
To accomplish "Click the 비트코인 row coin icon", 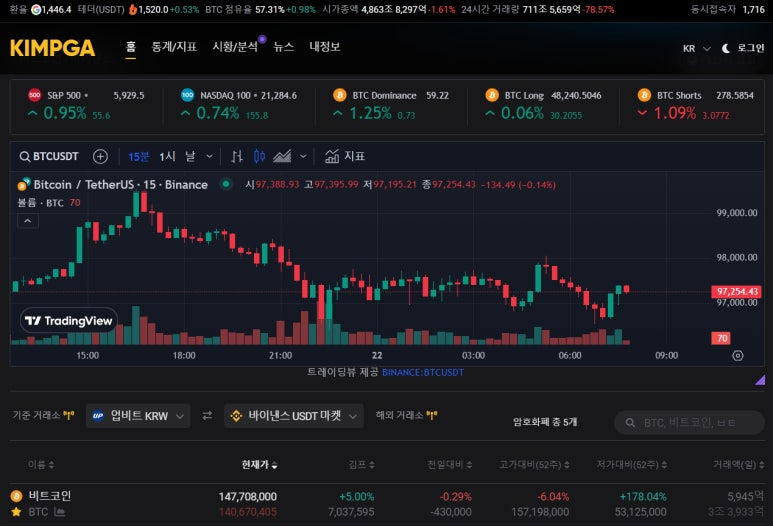I will pyautogui.click(x=16, y=496).
